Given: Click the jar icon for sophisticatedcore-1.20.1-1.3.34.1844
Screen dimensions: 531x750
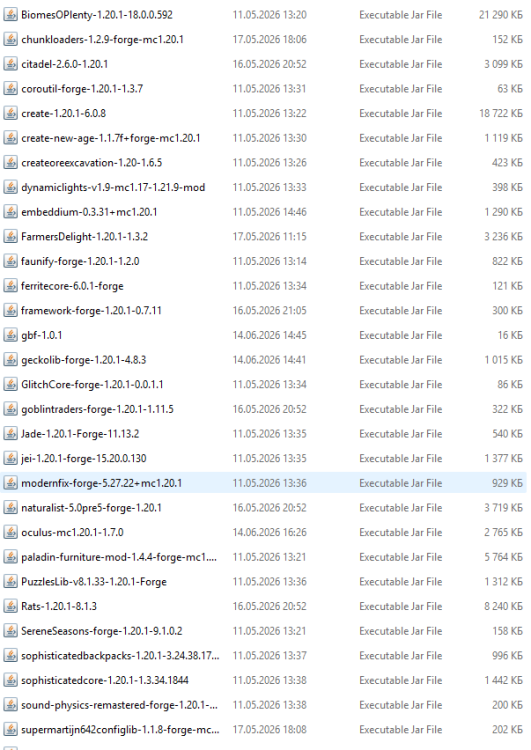Looking at the screenshot, I should point(11,680).
